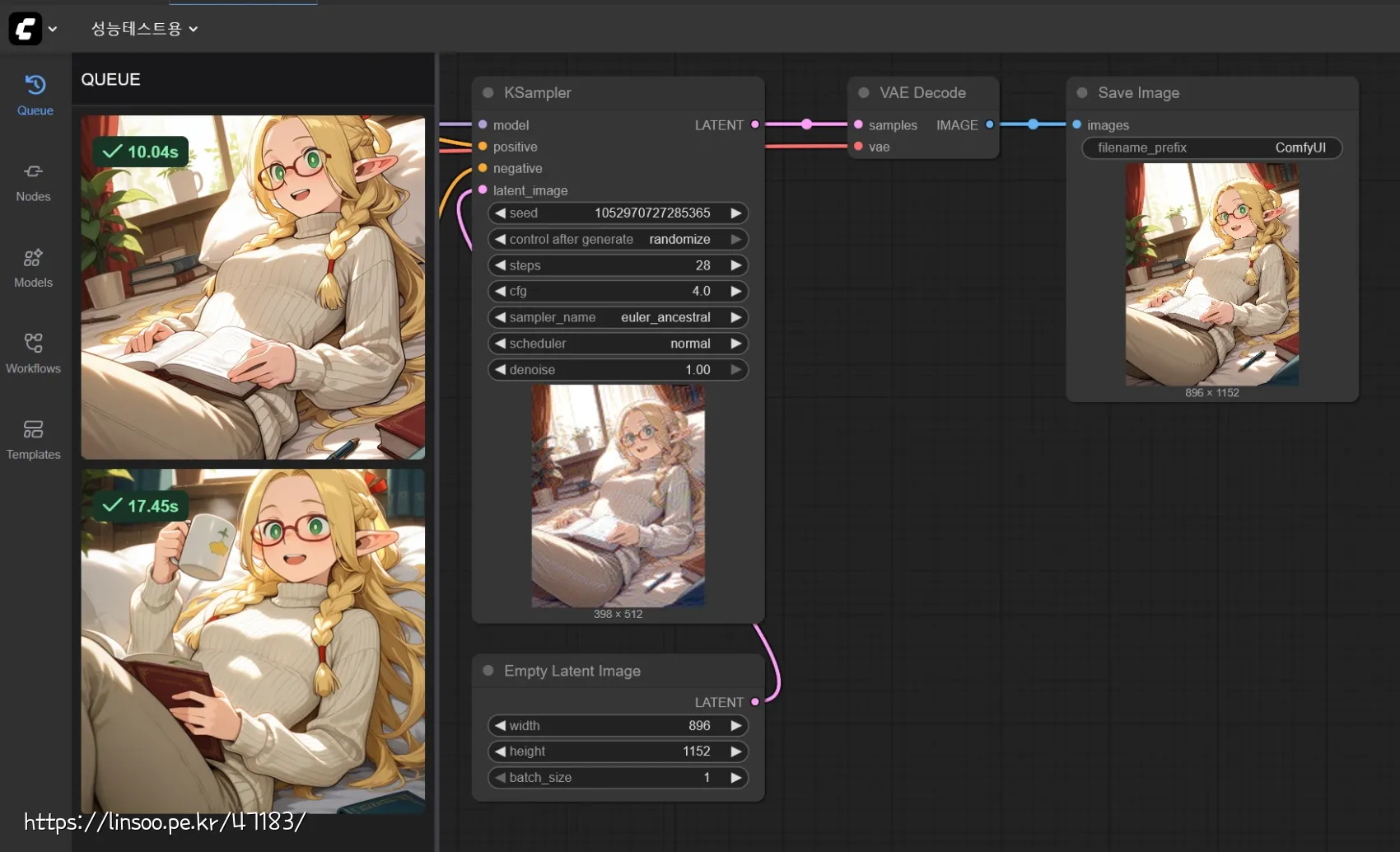Click the Save Image images input socket

[1076, 124]
